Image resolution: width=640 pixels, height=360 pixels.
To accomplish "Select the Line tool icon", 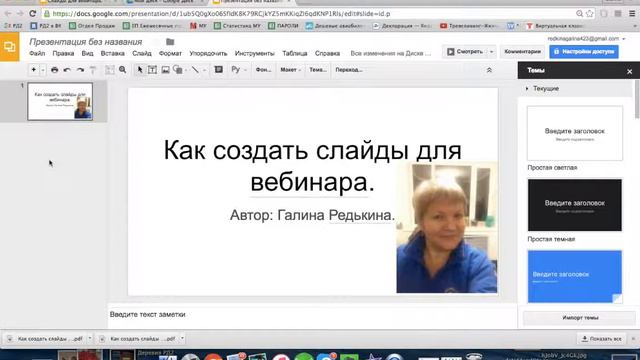I will coord(195,70).
